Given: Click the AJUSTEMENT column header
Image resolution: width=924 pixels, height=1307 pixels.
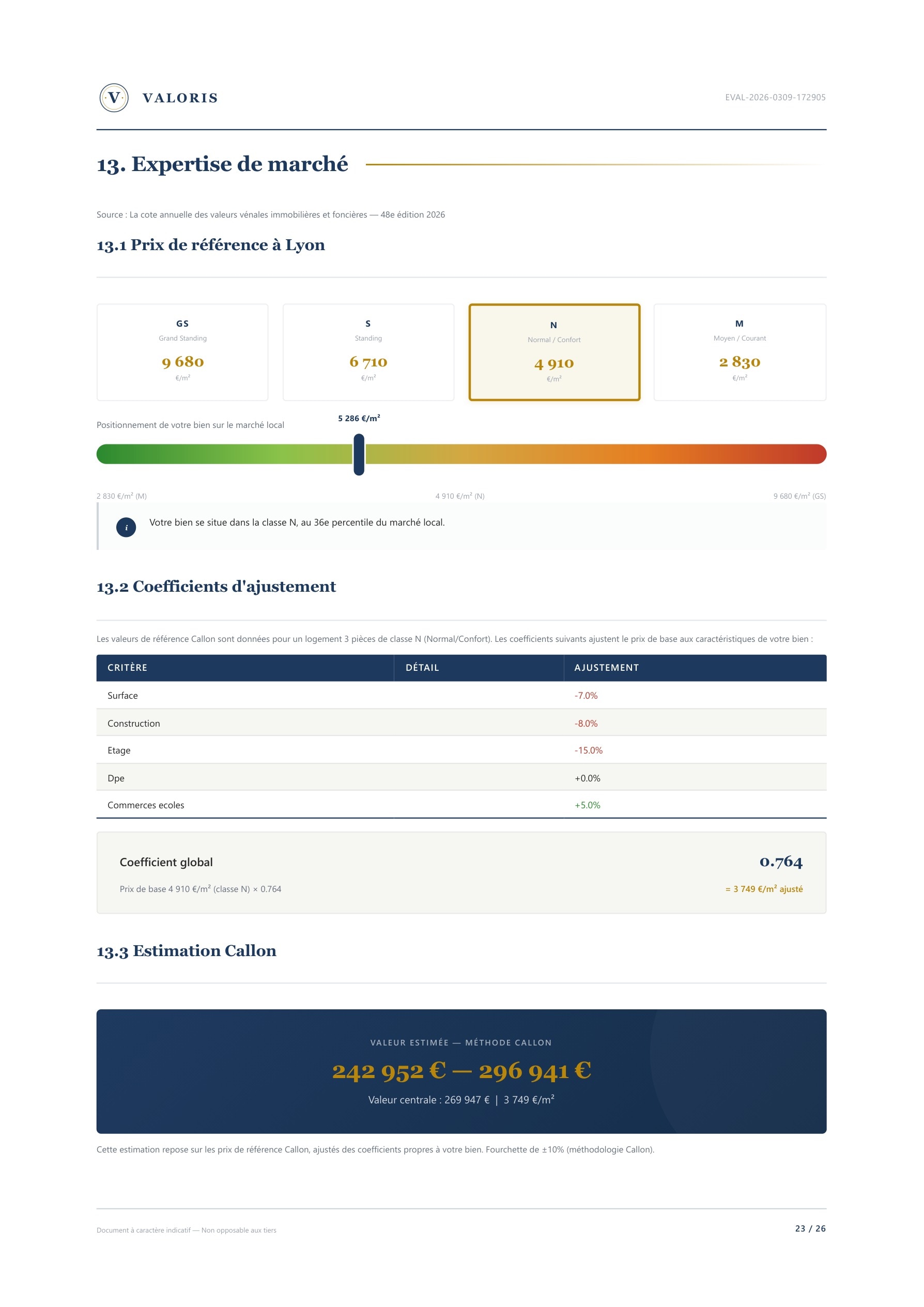Looking at the screenshot, I should 606,668.
